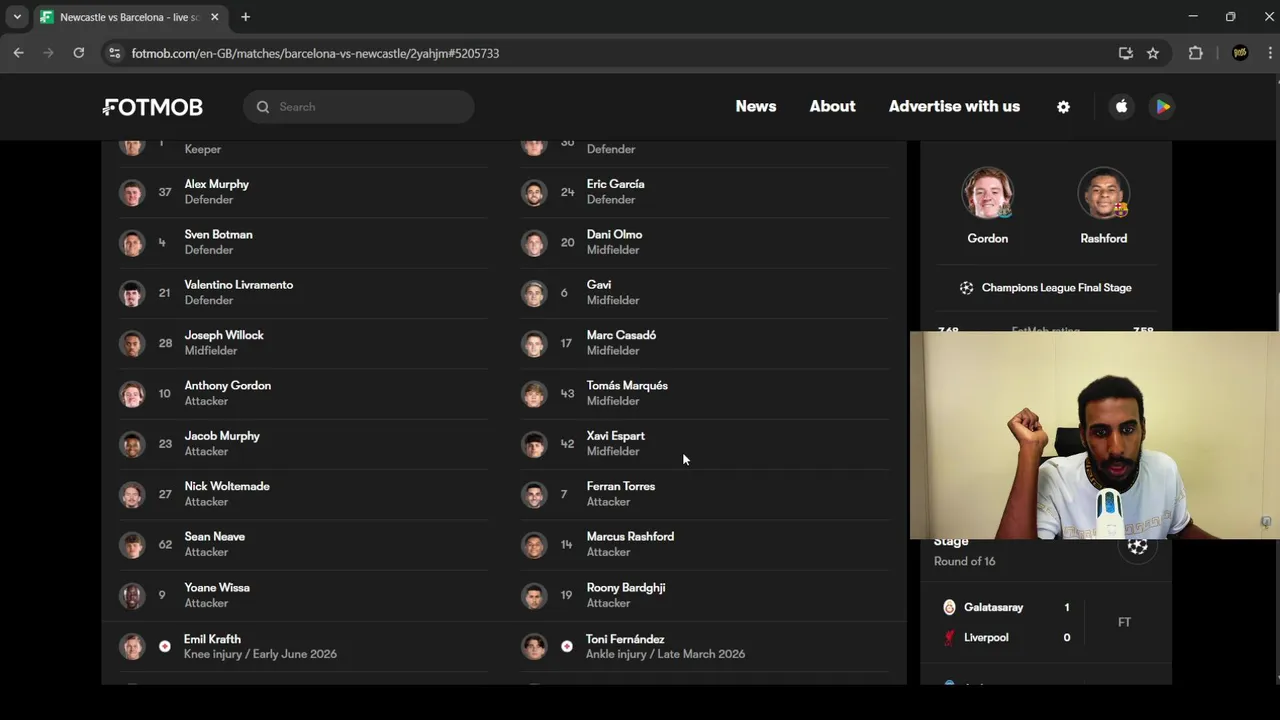Select Yoane Wissa in the squad list
The image size is (1280, 720).
(304, 595)
